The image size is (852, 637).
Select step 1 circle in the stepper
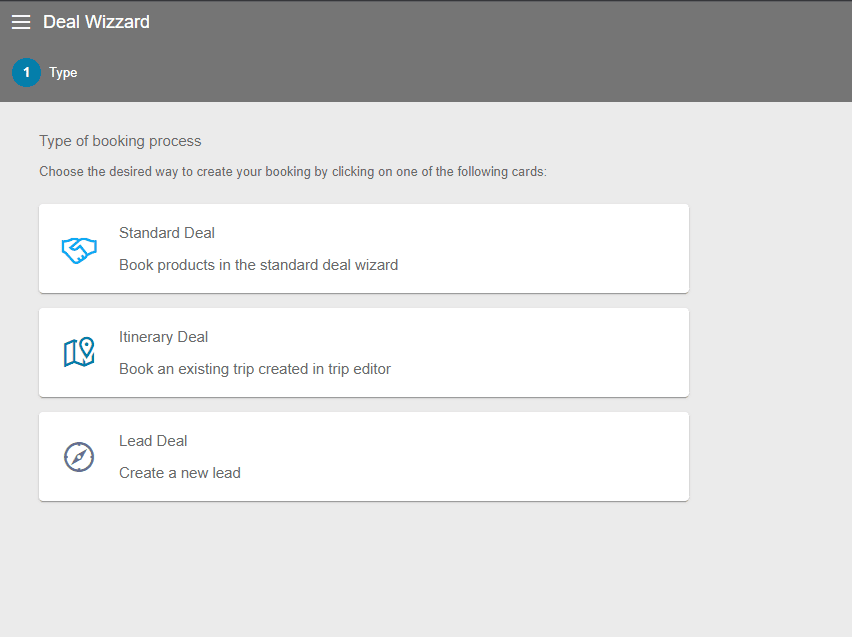tap(26, 72)
